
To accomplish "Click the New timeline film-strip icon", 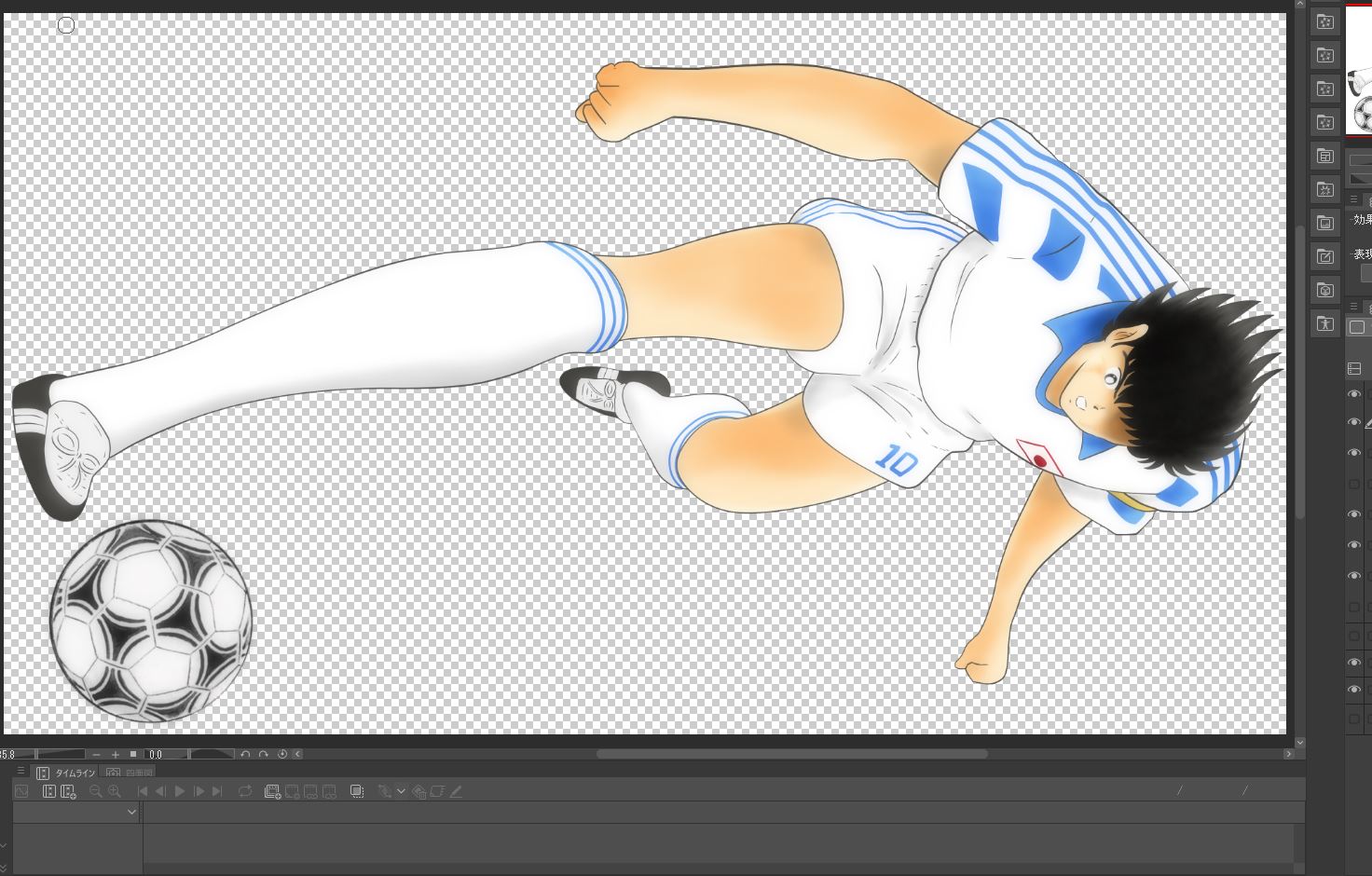I will (x=49, y=791).
